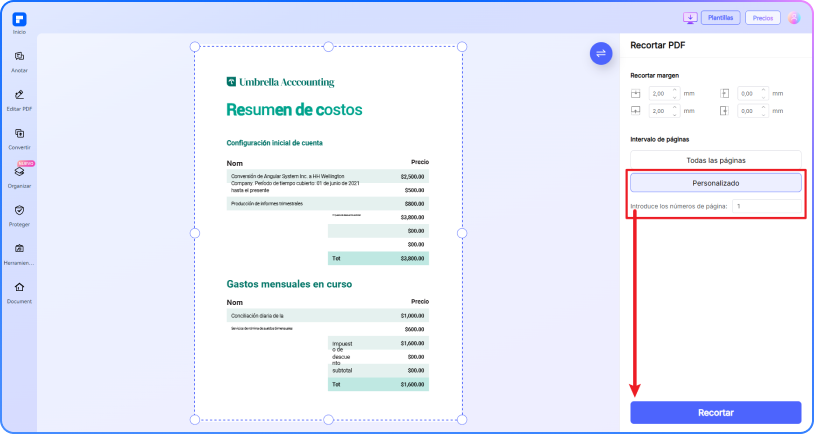Open the Inicio home logo
The image size is (814, 434).
(x=19, y=20)
